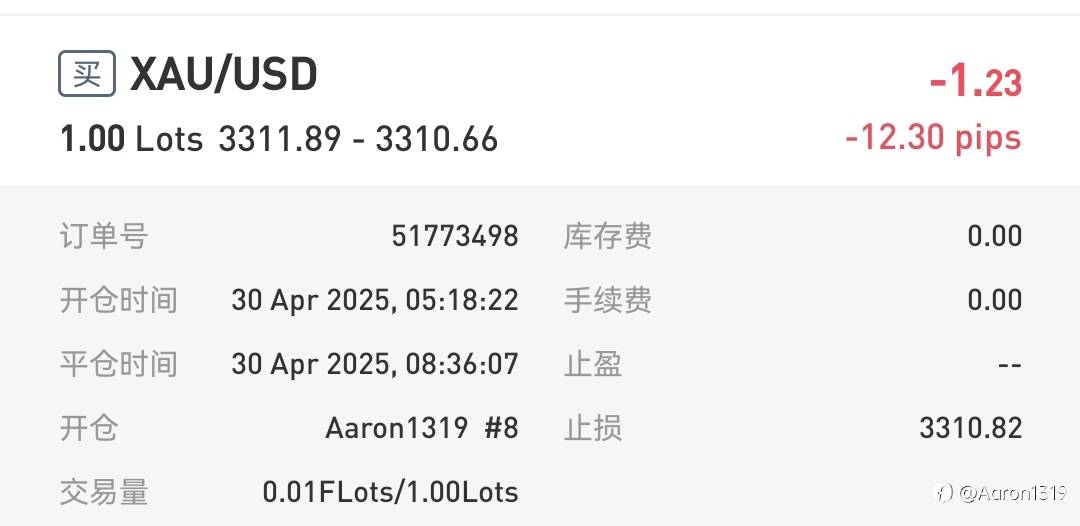The width and height of the screenshot is (1080, 526).
Task: Click the 订单号 label
Action: (x=104, y=236)
